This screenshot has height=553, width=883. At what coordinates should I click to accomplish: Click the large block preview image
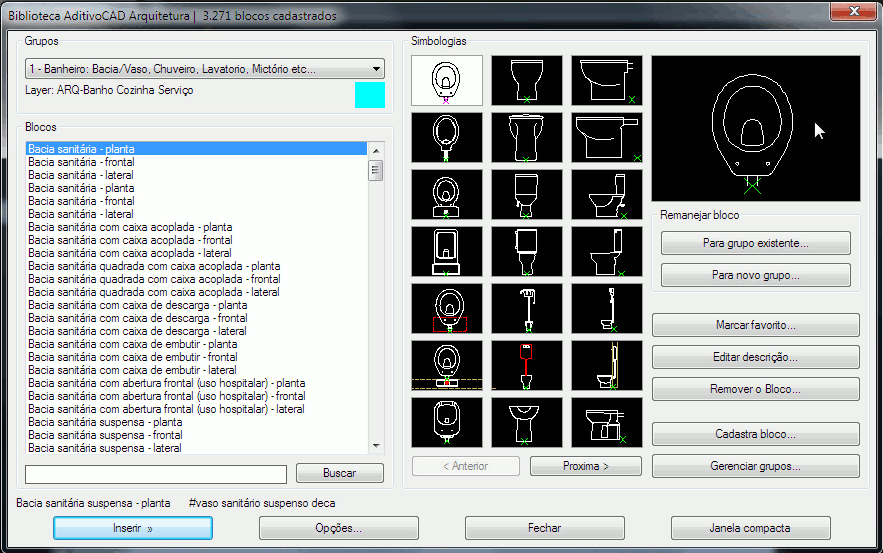756,128
